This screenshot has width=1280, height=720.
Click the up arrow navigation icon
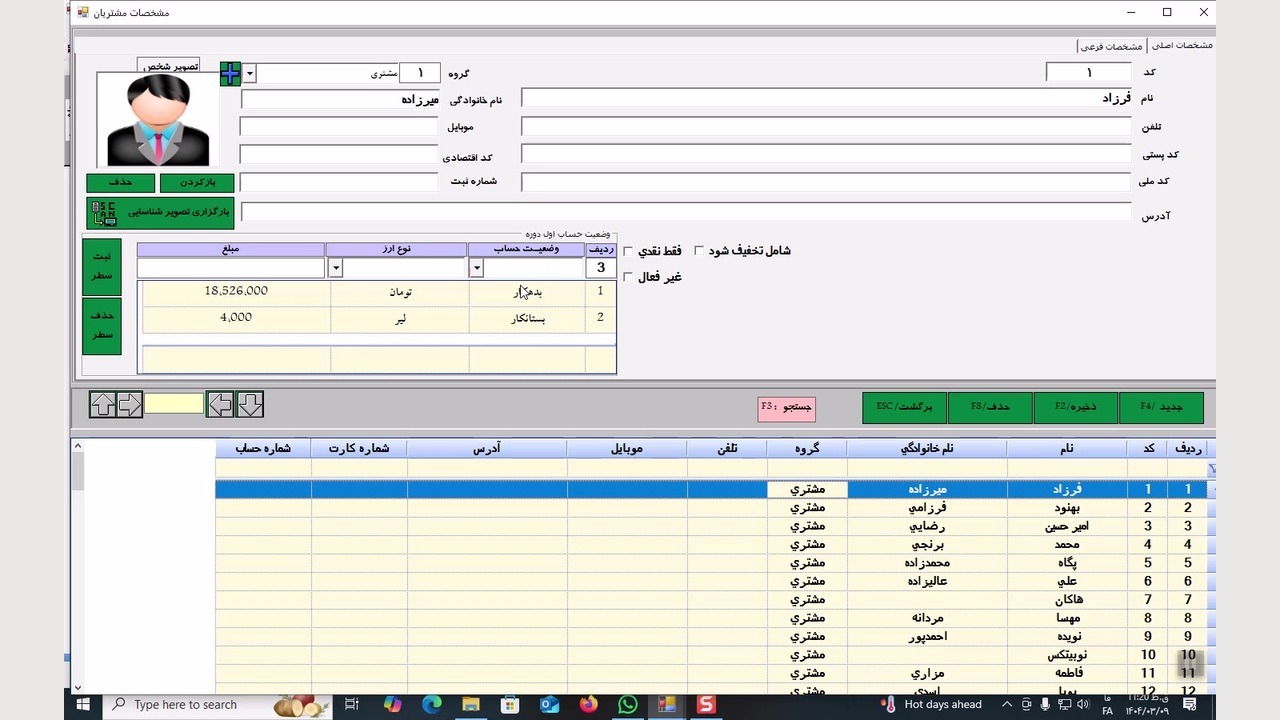(103, 404)
